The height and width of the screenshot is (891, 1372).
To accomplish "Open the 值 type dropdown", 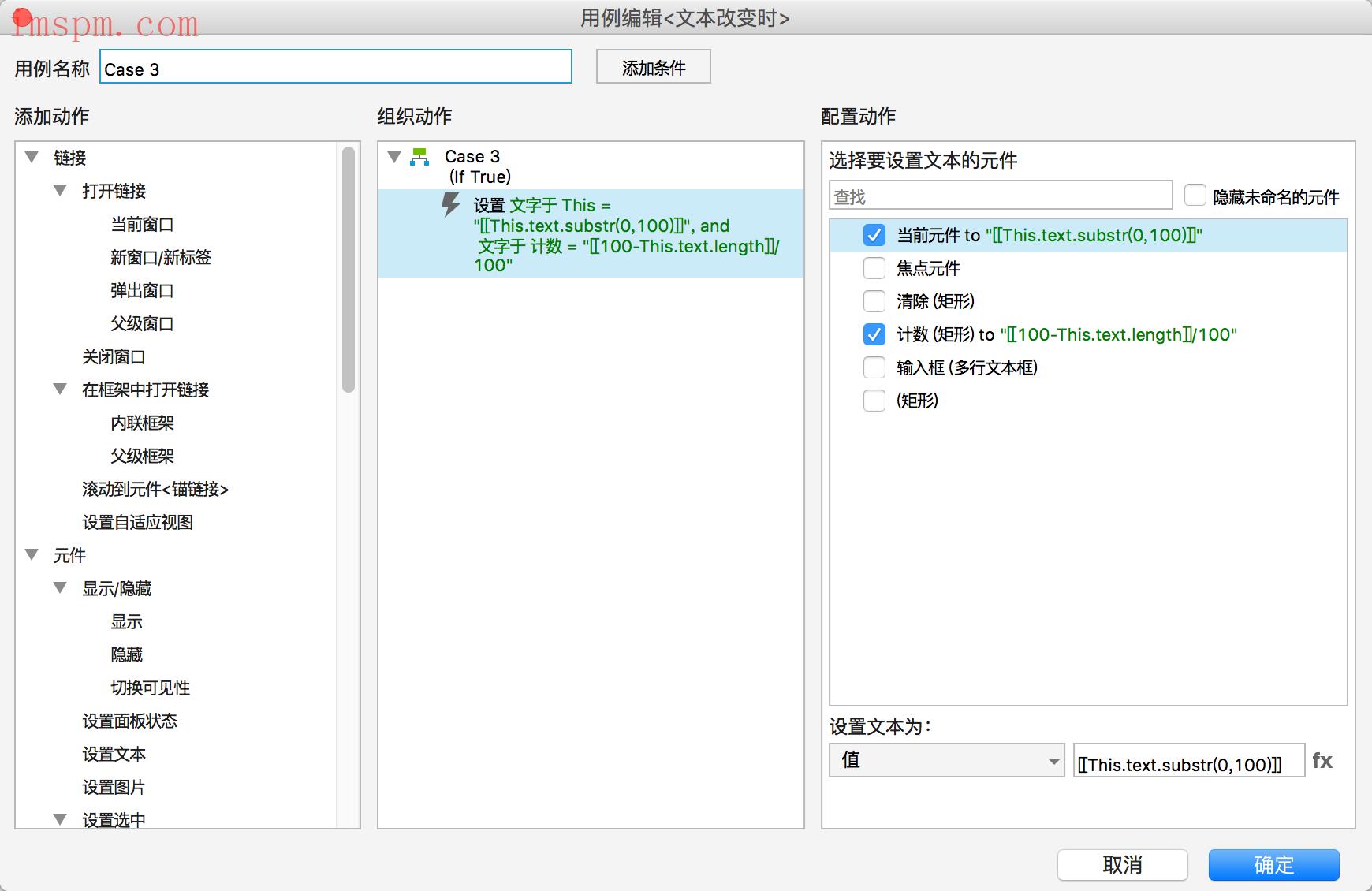I will [946, 760].
